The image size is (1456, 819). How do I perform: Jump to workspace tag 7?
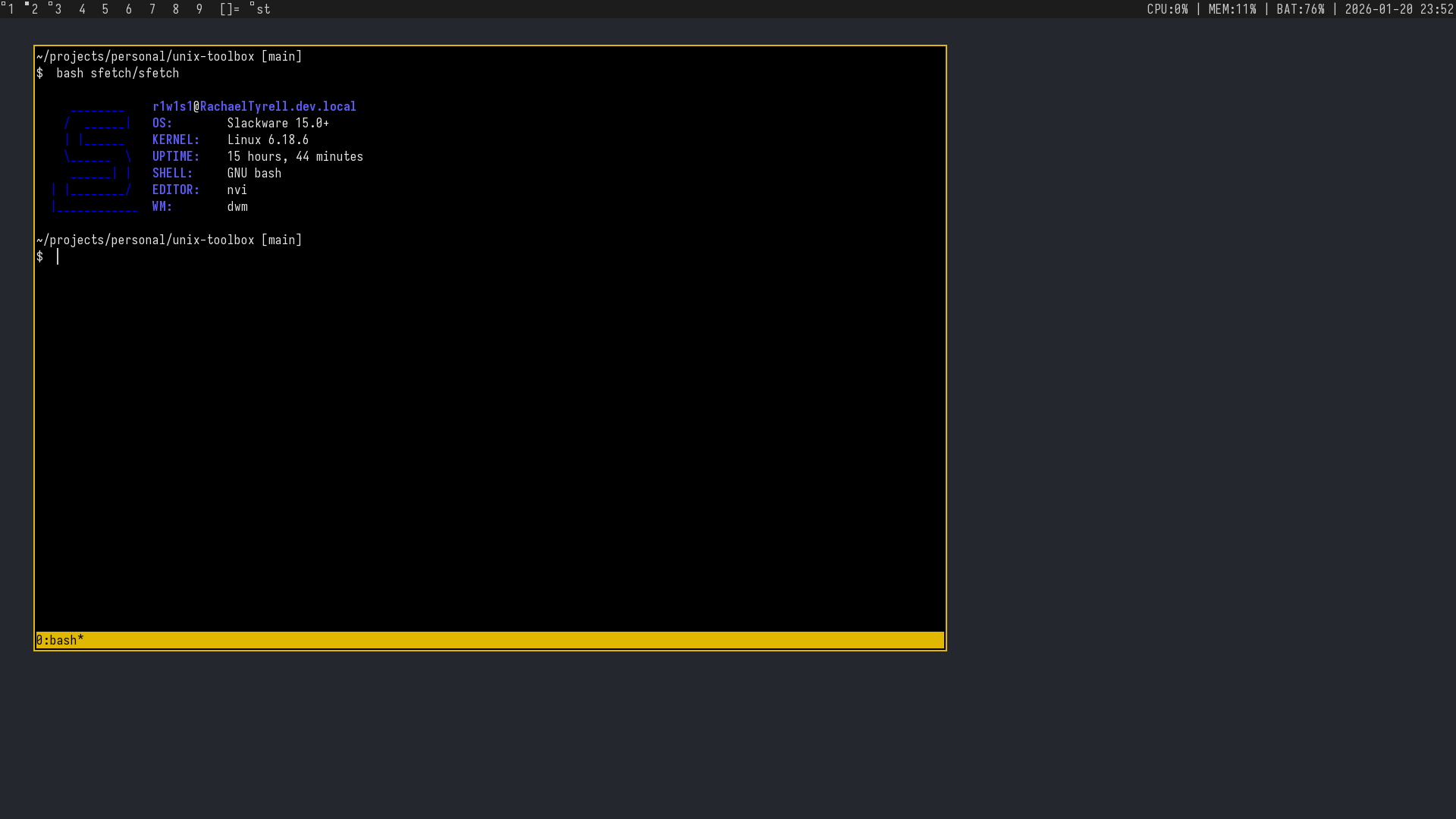click(x=152, y=9)
